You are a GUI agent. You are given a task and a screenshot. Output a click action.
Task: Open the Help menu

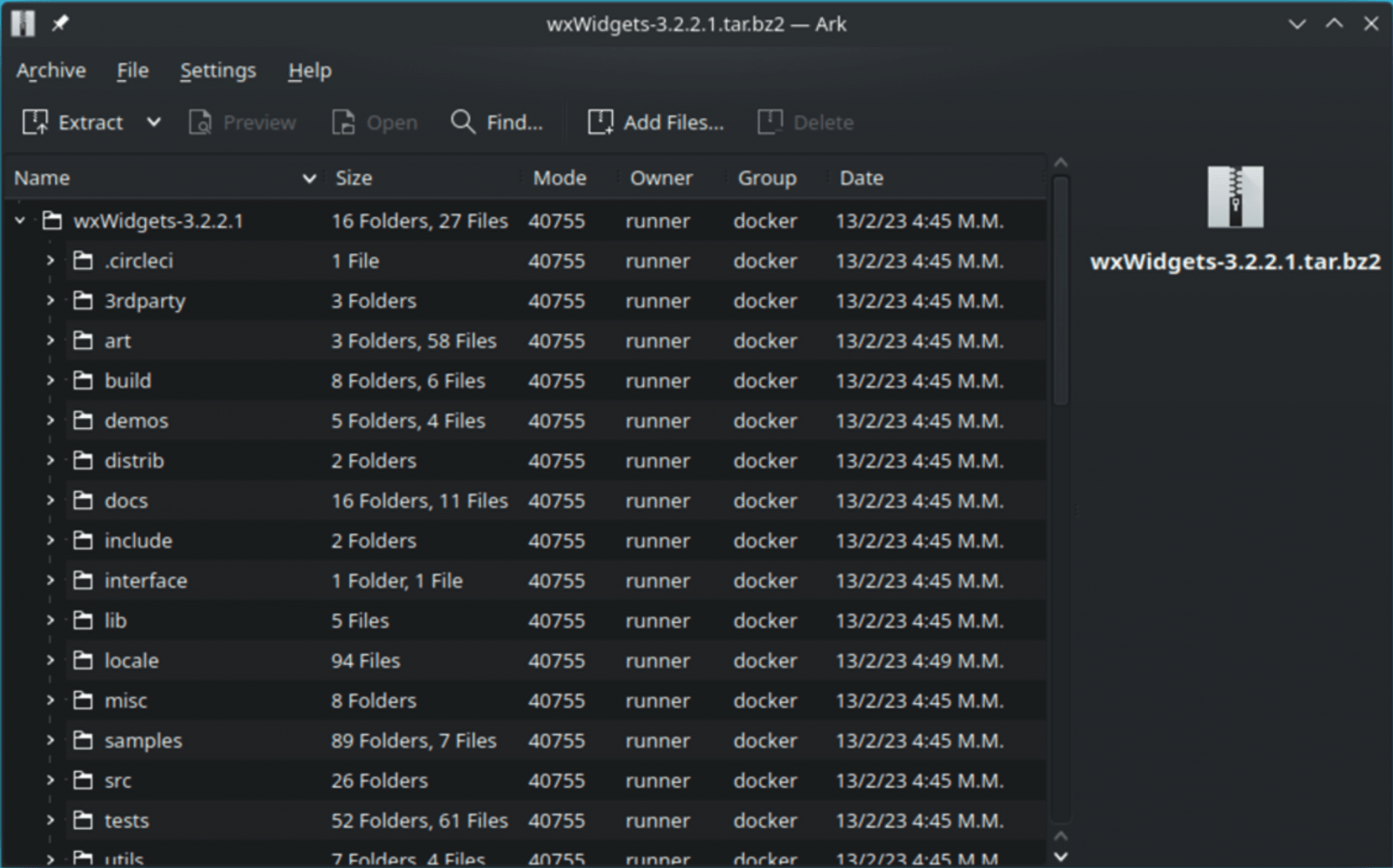[308, 70]
